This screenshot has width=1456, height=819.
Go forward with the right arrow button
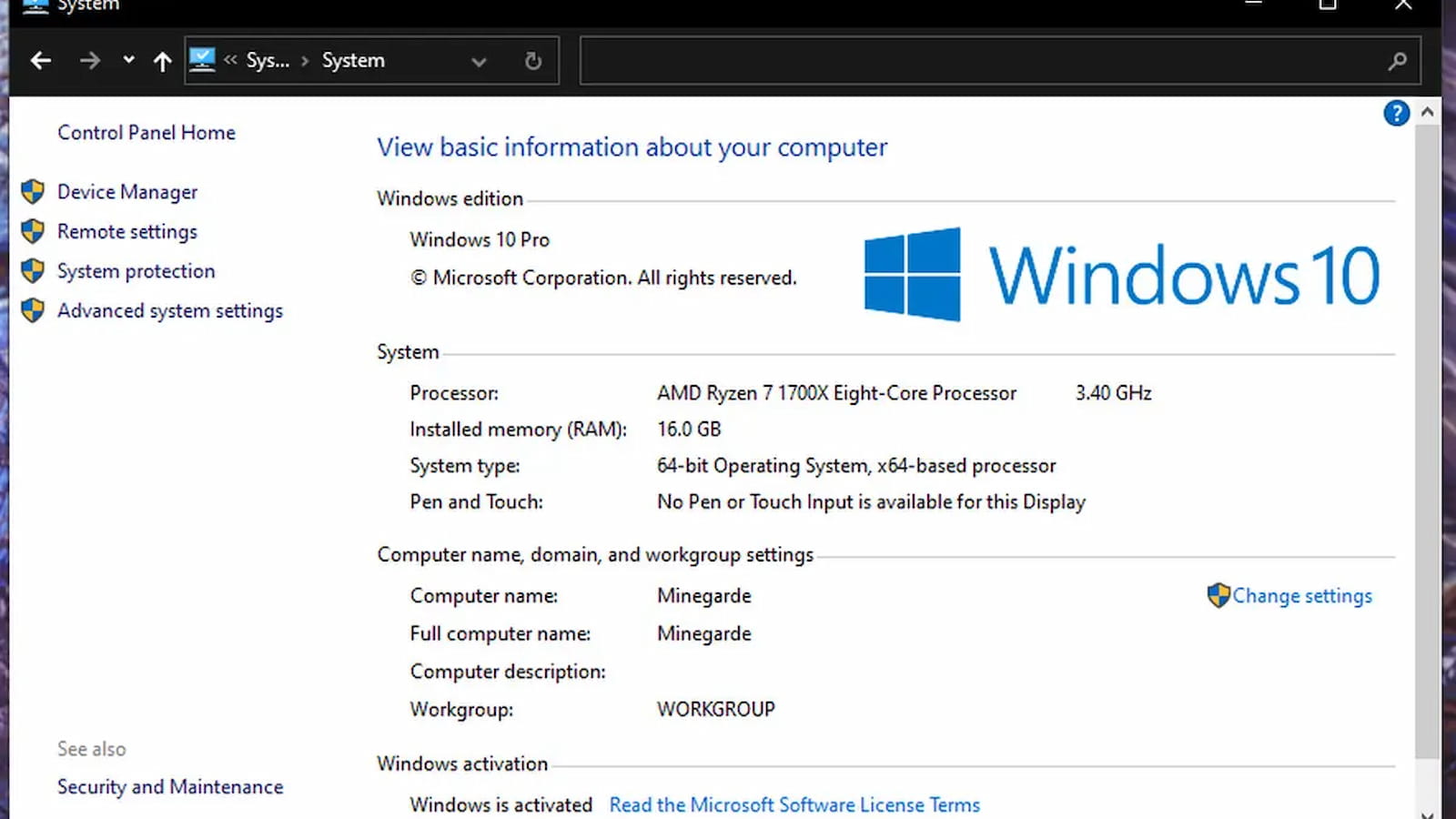pyautogui.click(x=89, y=61)
